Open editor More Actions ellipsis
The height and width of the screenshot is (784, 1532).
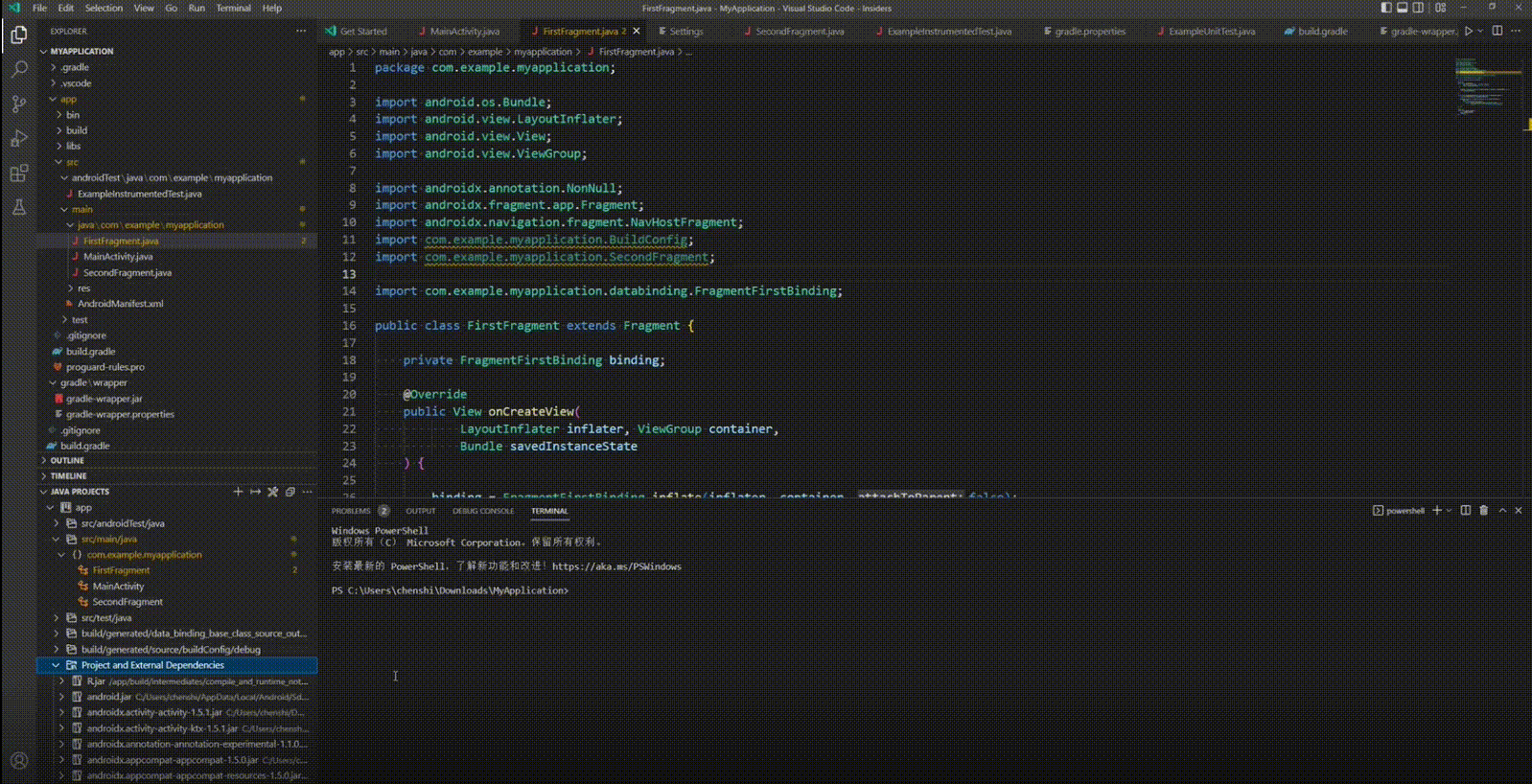1516,31
